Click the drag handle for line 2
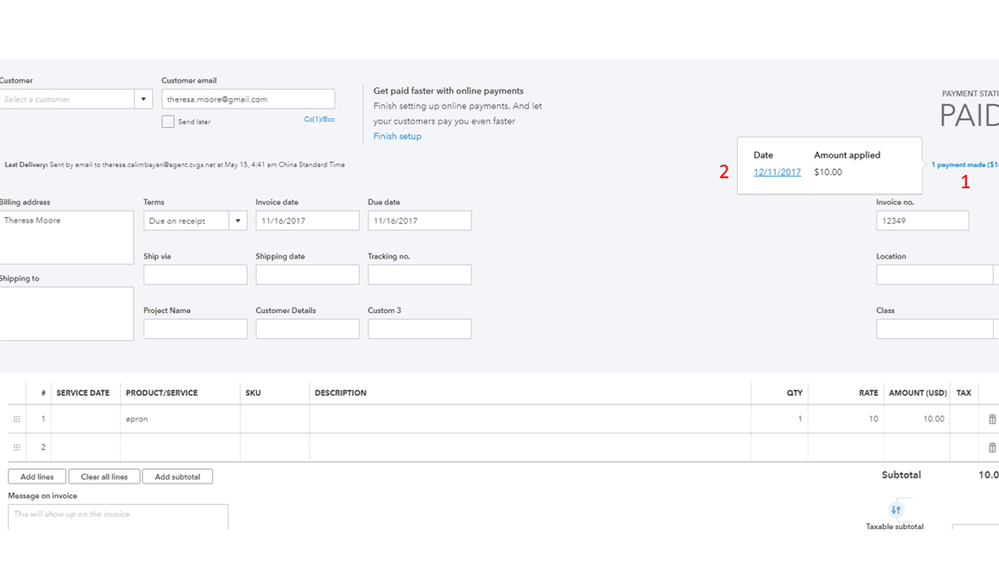This screenshot has height=562, width=999. [16, 447]
